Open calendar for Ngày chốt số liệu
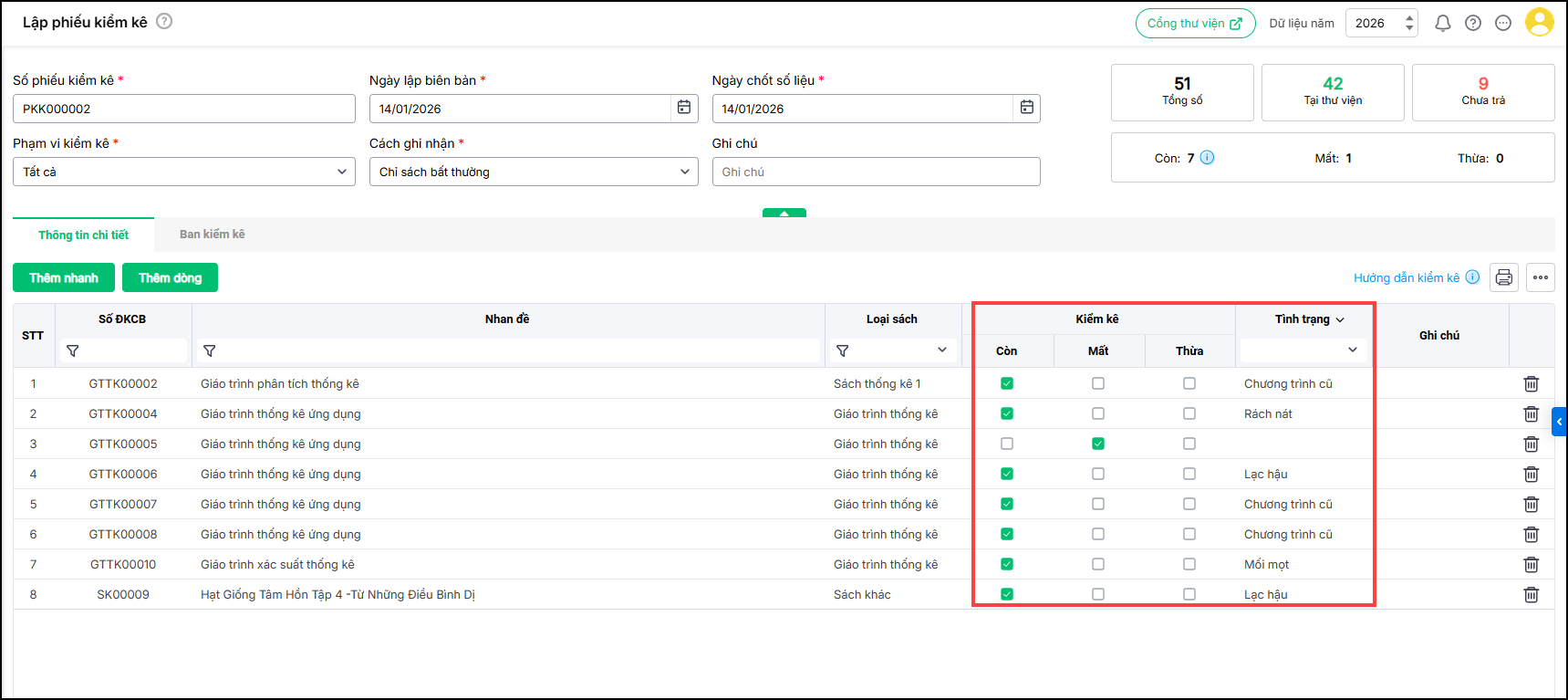1568x700 pixels. (x=1026, y=108)
